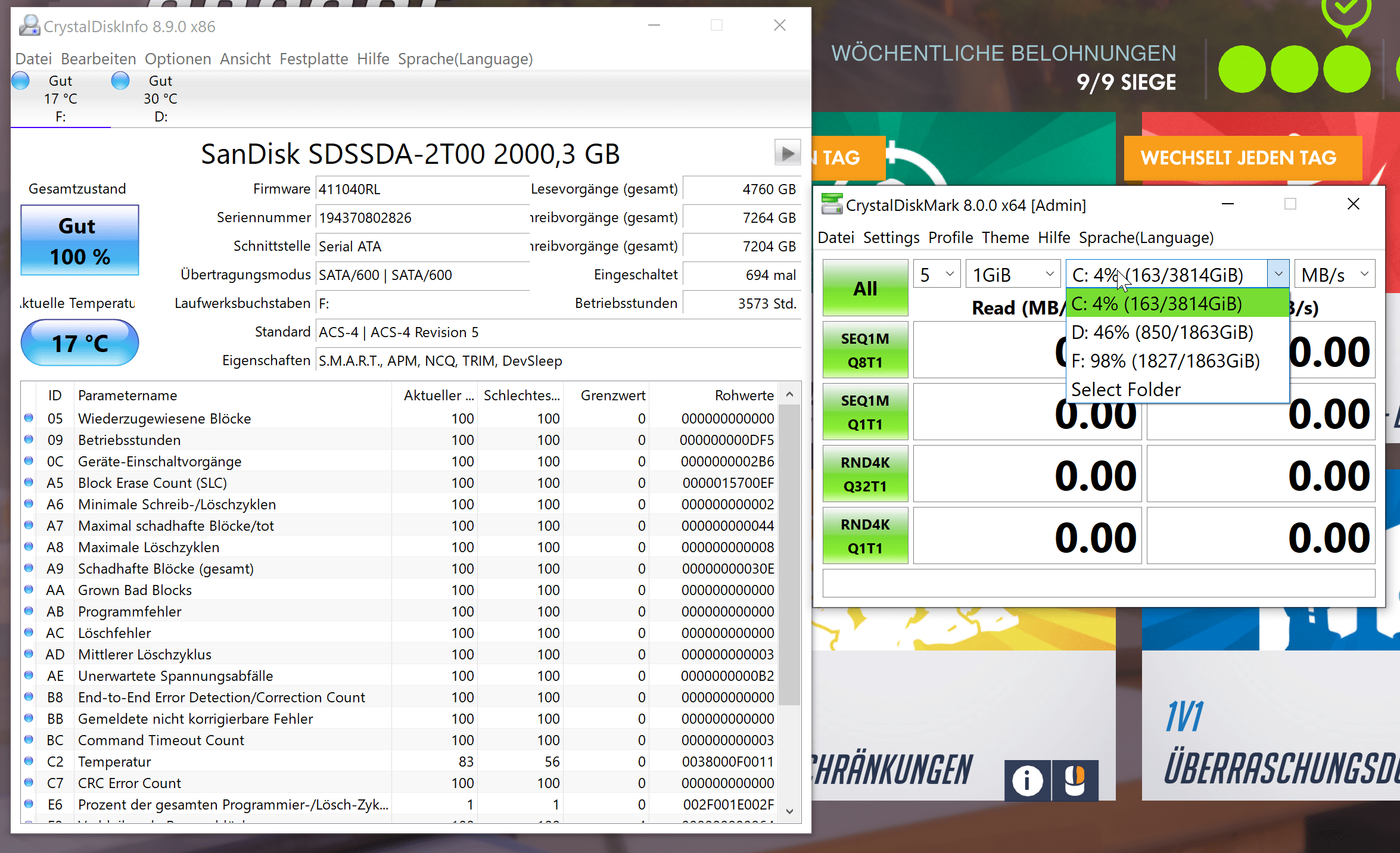Screen dimensions: 1400x853
Task: Click the status dot of CRC Error Count row
Action: coord(29,782)
